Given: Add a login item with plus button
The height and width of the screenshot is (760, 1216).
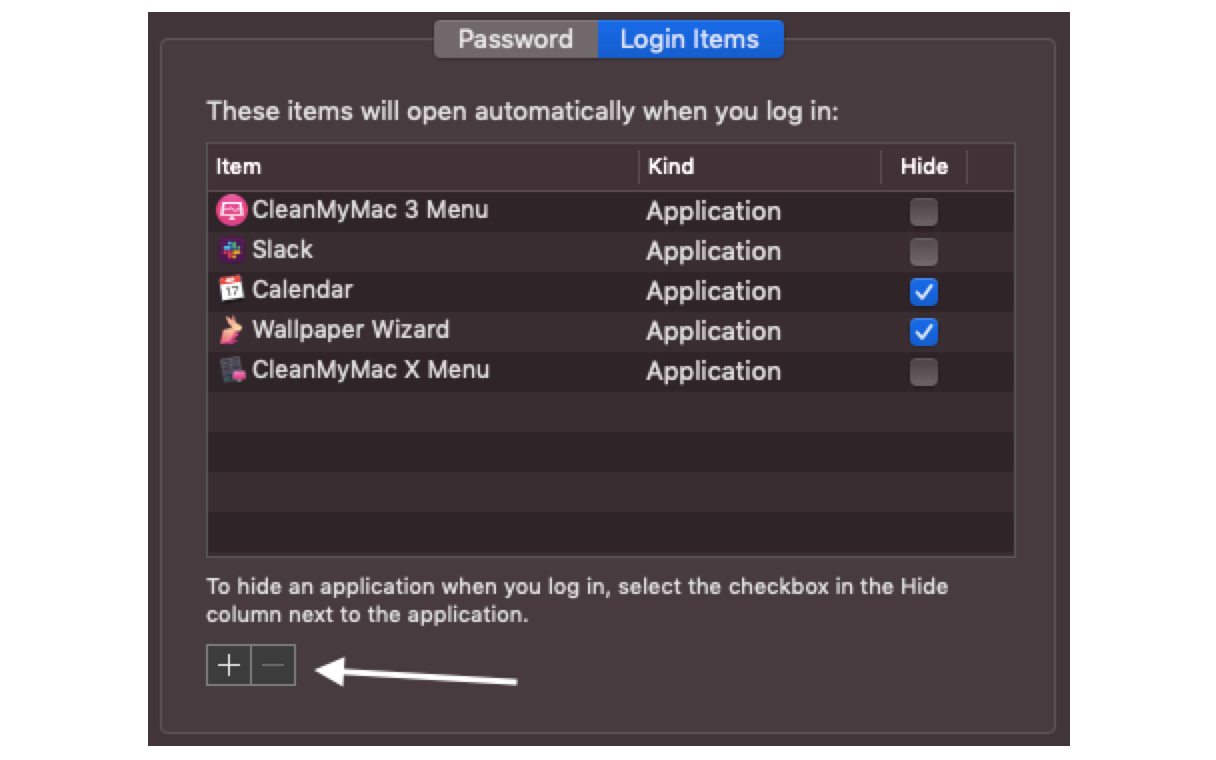Looking at the screenshot, I should point(229,665).
